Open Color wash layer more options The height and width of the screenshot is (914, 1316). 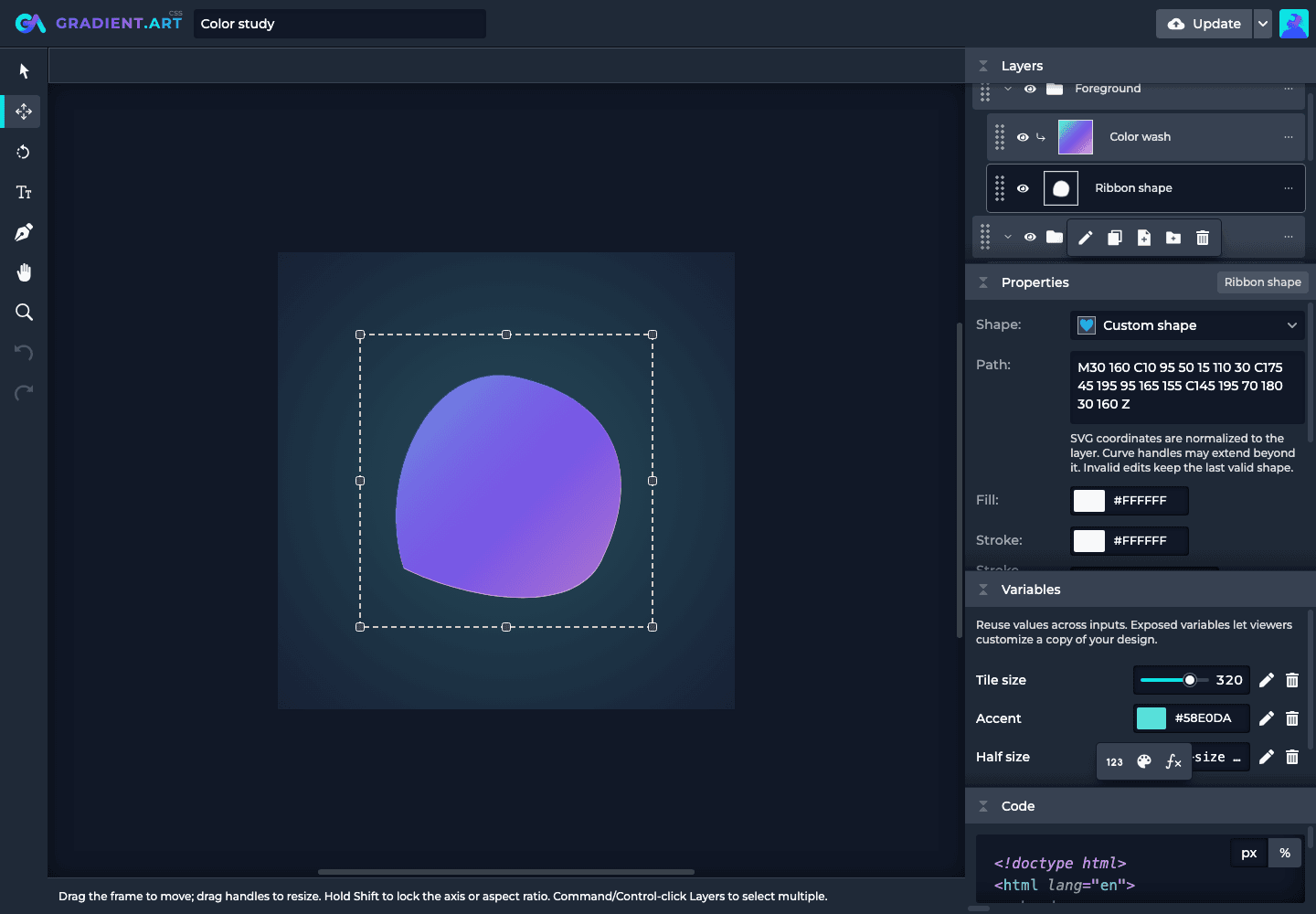(1289, 137)
